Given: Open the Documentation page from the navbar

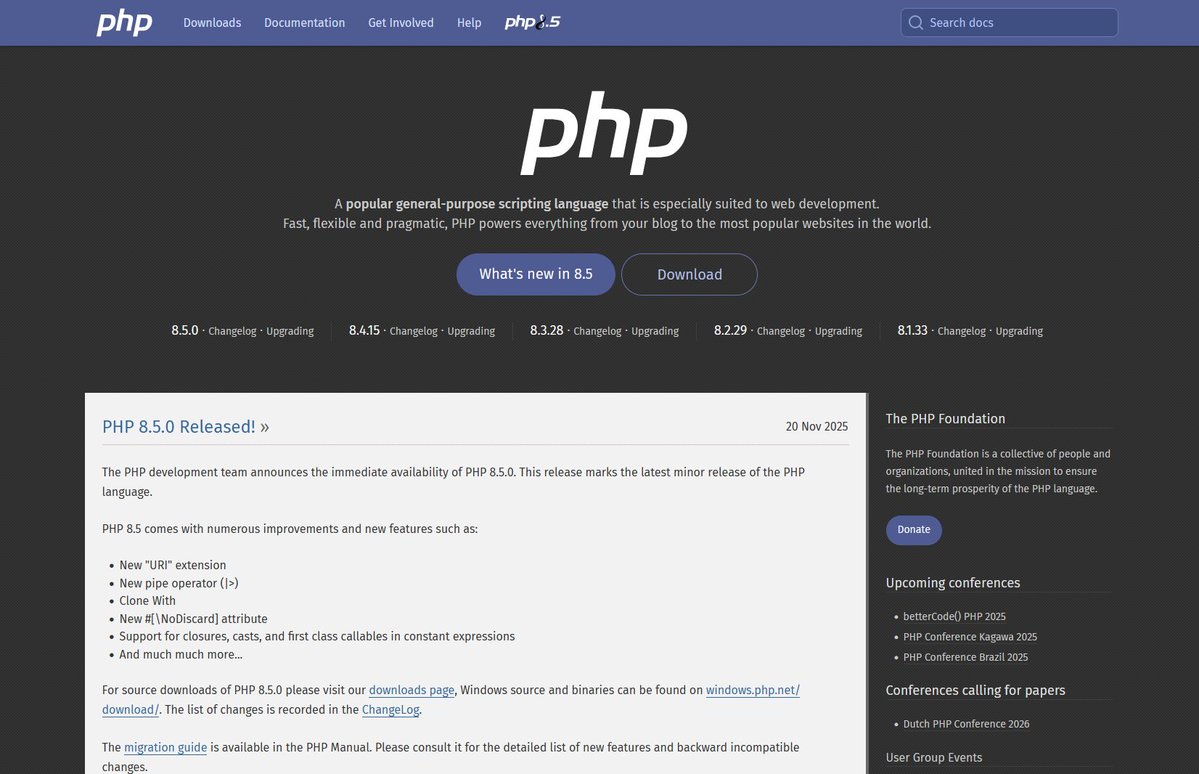Looking at the screenshot, I should 304,22.
